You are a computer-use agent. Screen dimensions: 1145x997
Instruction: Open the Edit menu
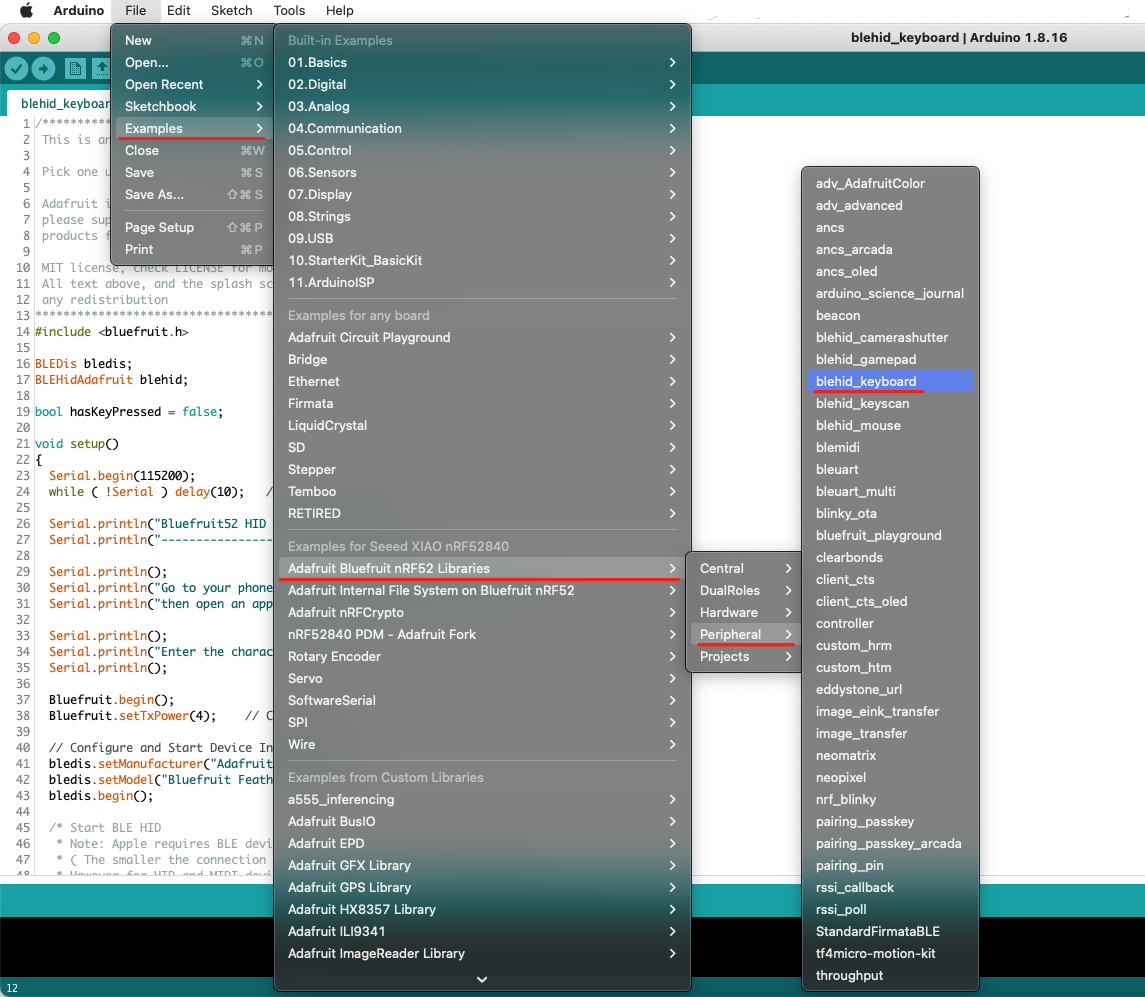tap(178, 10)
